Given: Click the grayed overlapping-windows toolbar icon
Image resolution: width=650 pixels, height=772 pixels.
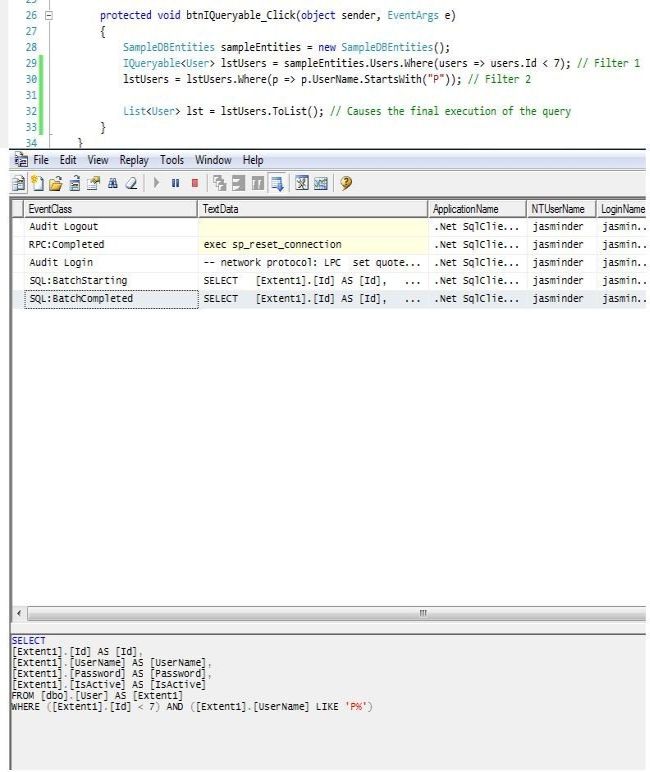Looking at the screenshot, I should (x=220, y=183).
